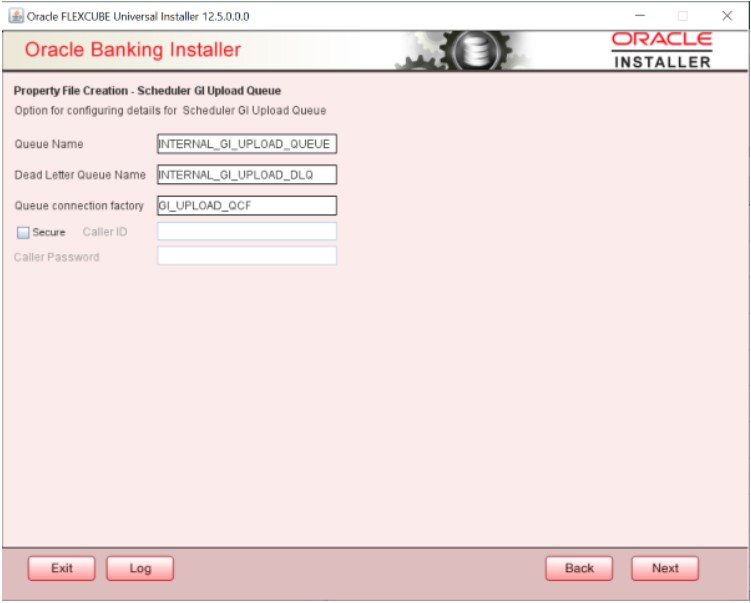
Task: Click the Maximize window button
Action: pos(683,16)
